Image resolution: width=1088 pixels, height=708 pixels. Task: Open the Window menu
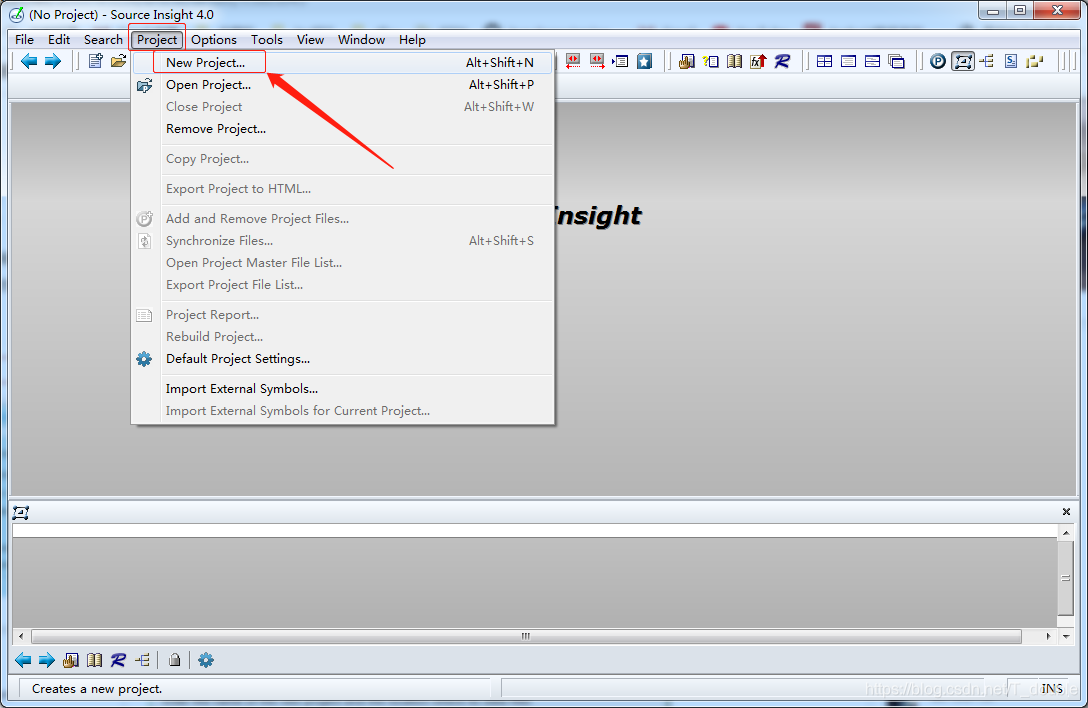361,40
